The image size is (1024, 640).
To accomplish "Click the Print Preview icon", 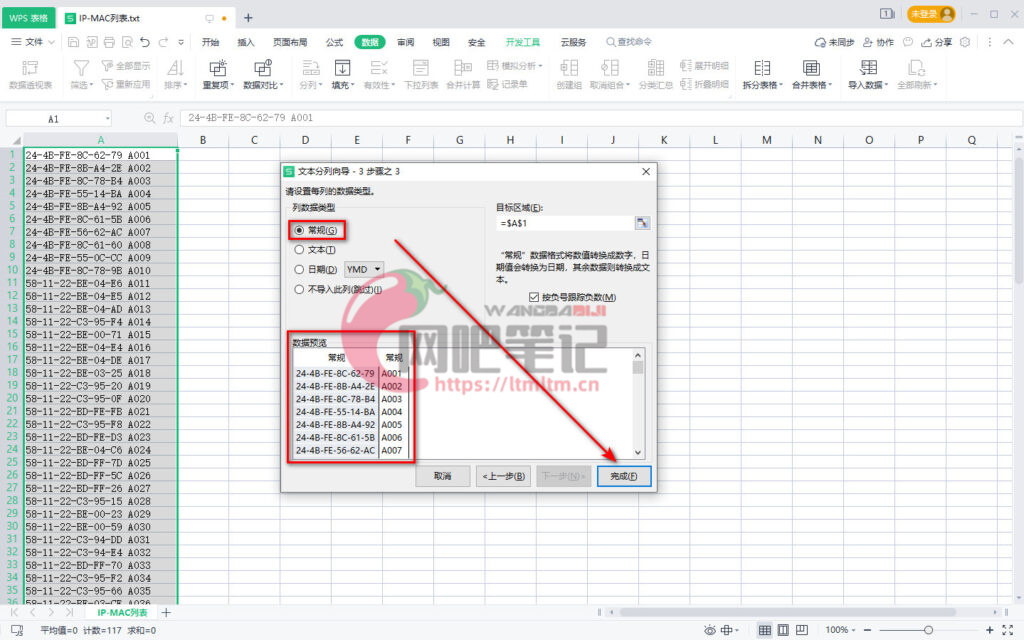I will 127,42.
